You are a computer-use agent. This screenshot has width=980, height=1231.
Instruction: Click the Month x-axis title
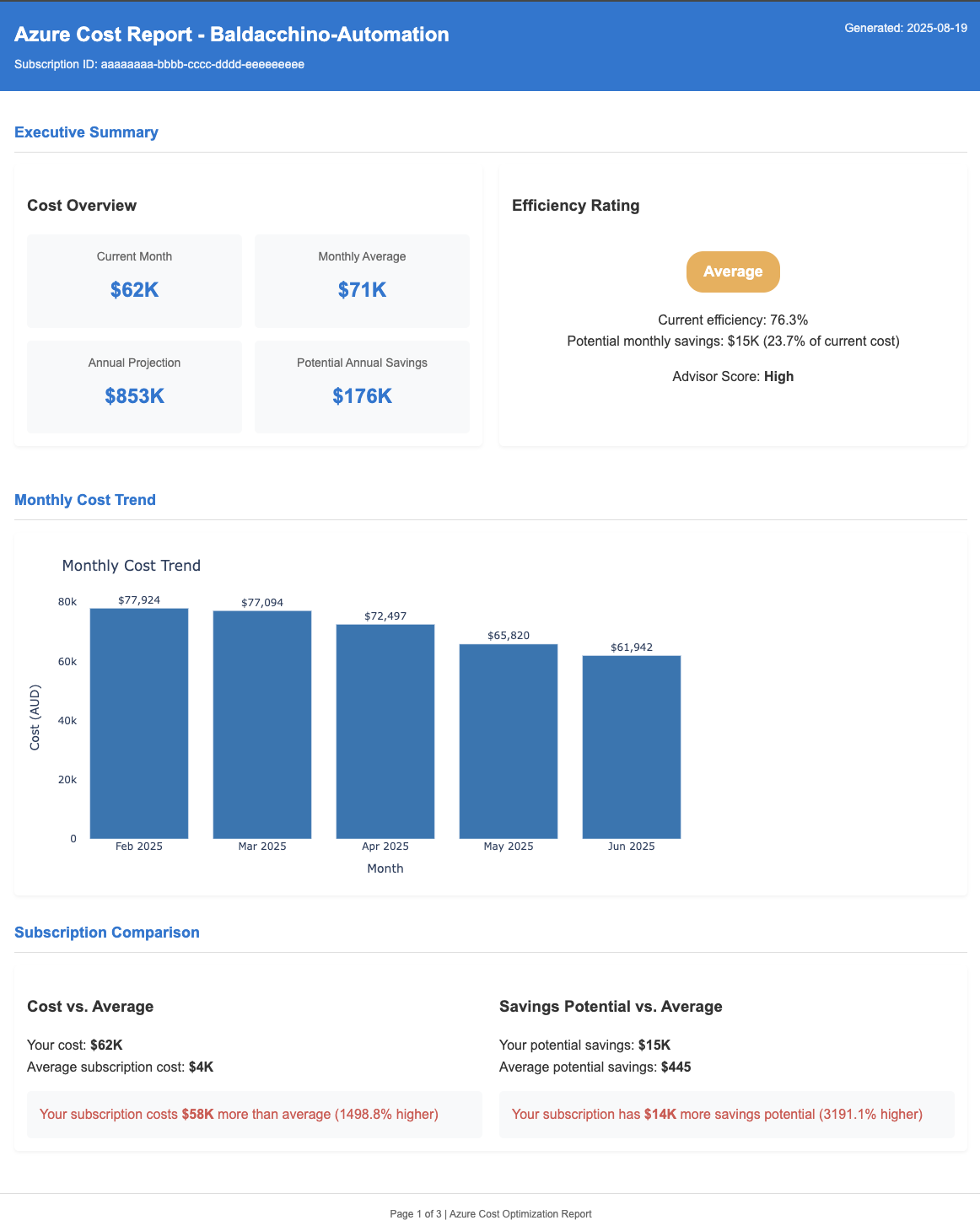click(385, 868)
